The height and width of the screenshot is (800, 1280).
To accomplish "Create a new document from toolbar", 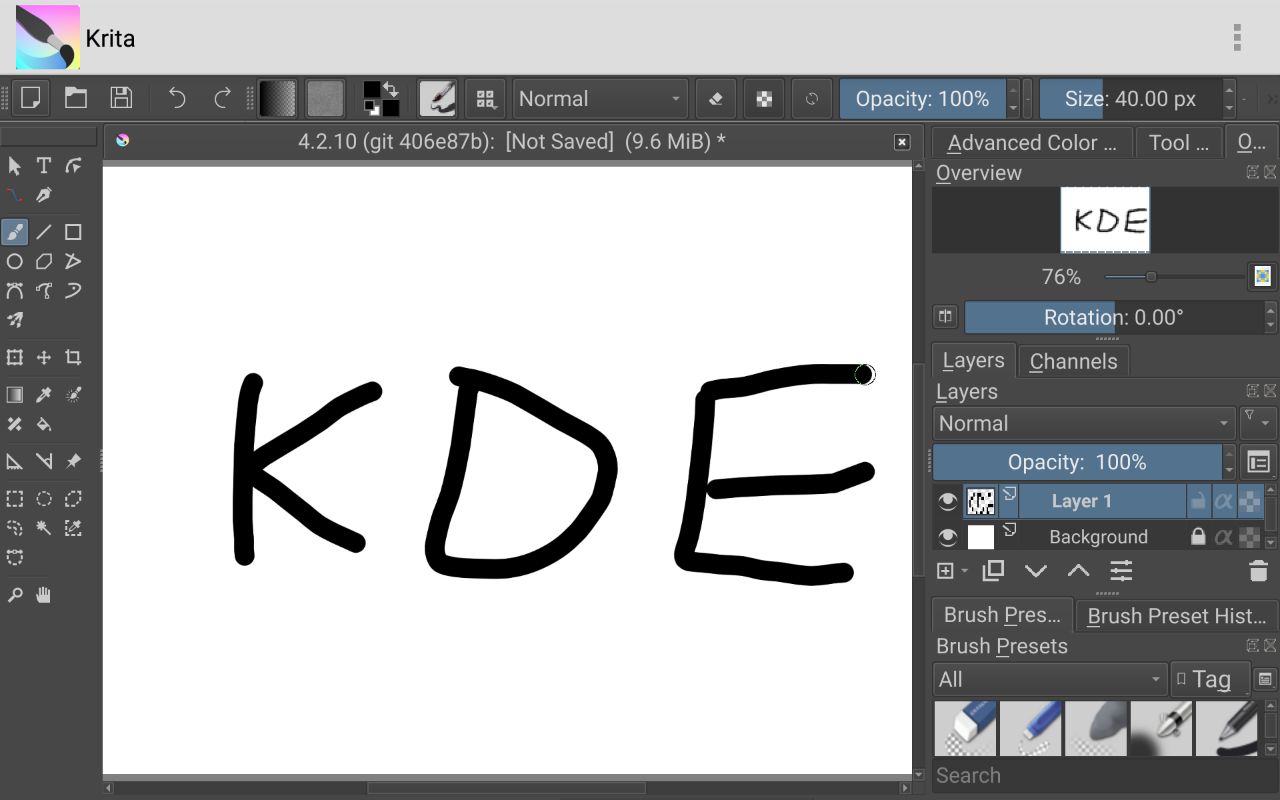I will pos(31,98).
